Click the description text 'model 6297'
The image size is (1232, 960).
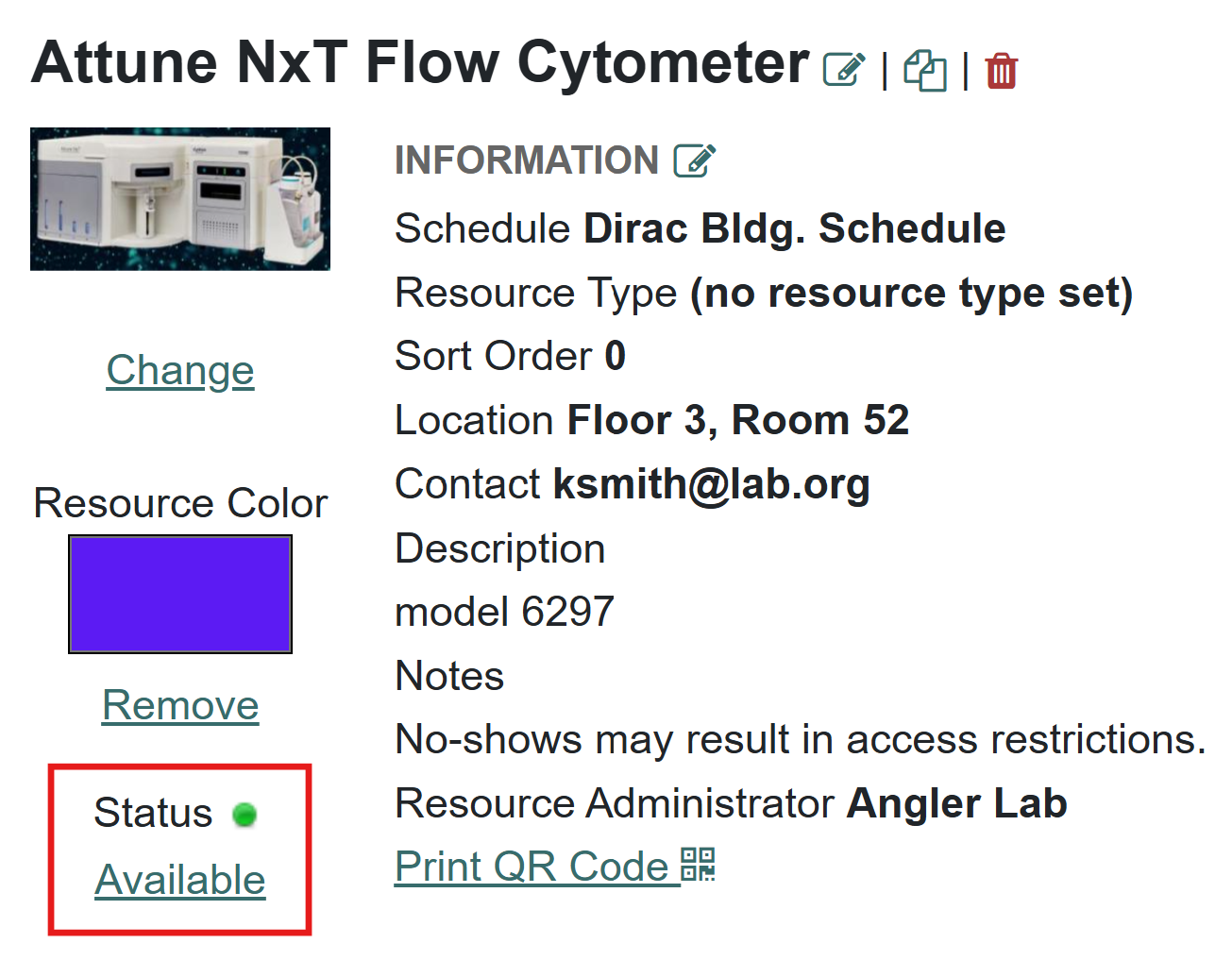tap(504, 612)
